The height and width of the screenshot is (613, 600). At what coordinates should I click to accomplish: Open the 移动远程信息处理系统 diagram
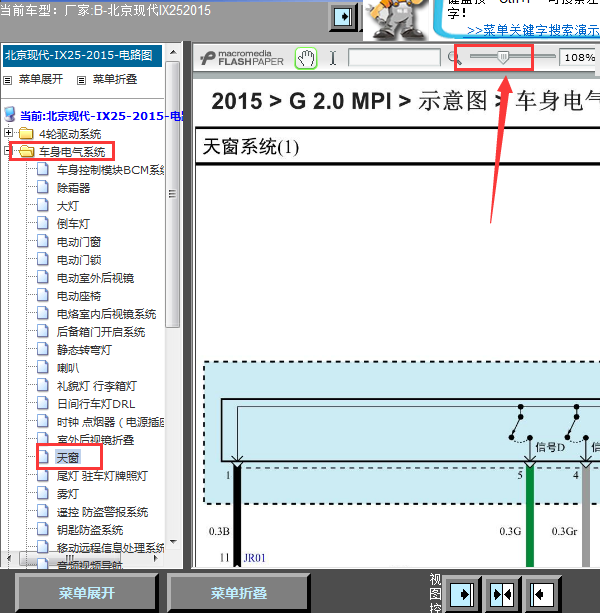pyautogui.click(x=110, y=548)
